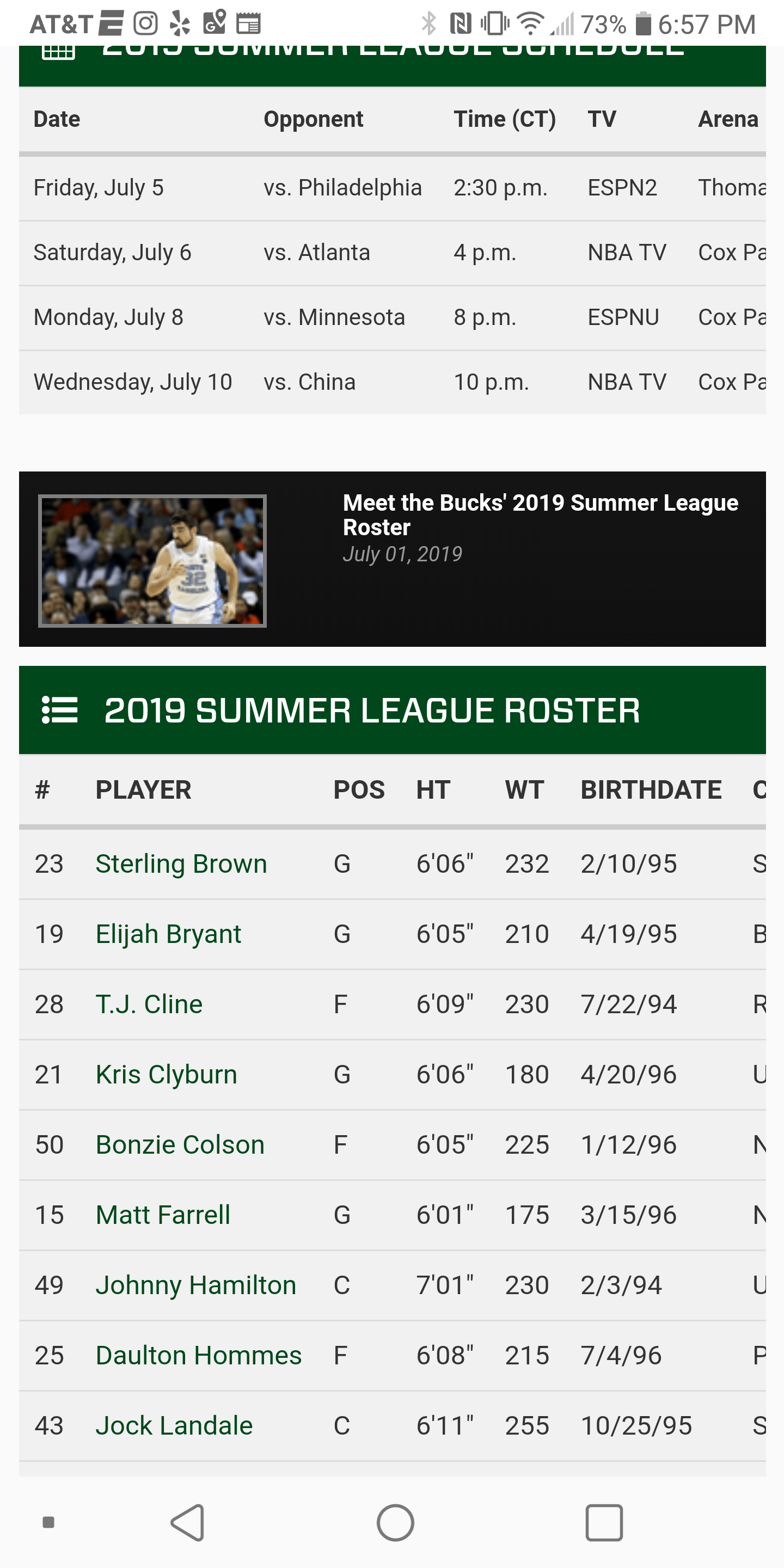Select Bonzie Colson from roster
This screenshot has height=1568, width=784.
pos(180,1144)
